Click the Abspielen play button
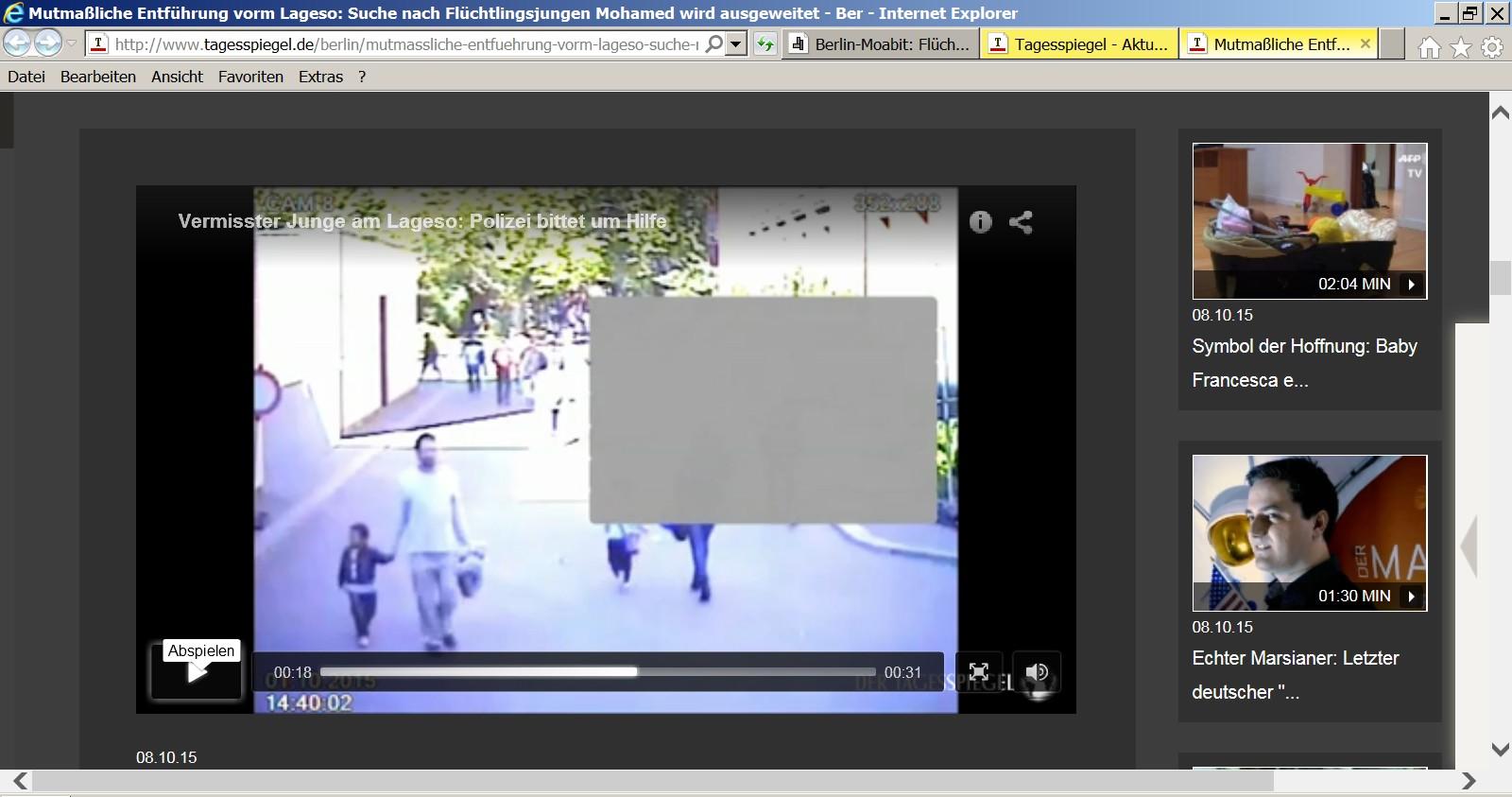Viewport: 1512px width, 797px height. pos(197,671)
